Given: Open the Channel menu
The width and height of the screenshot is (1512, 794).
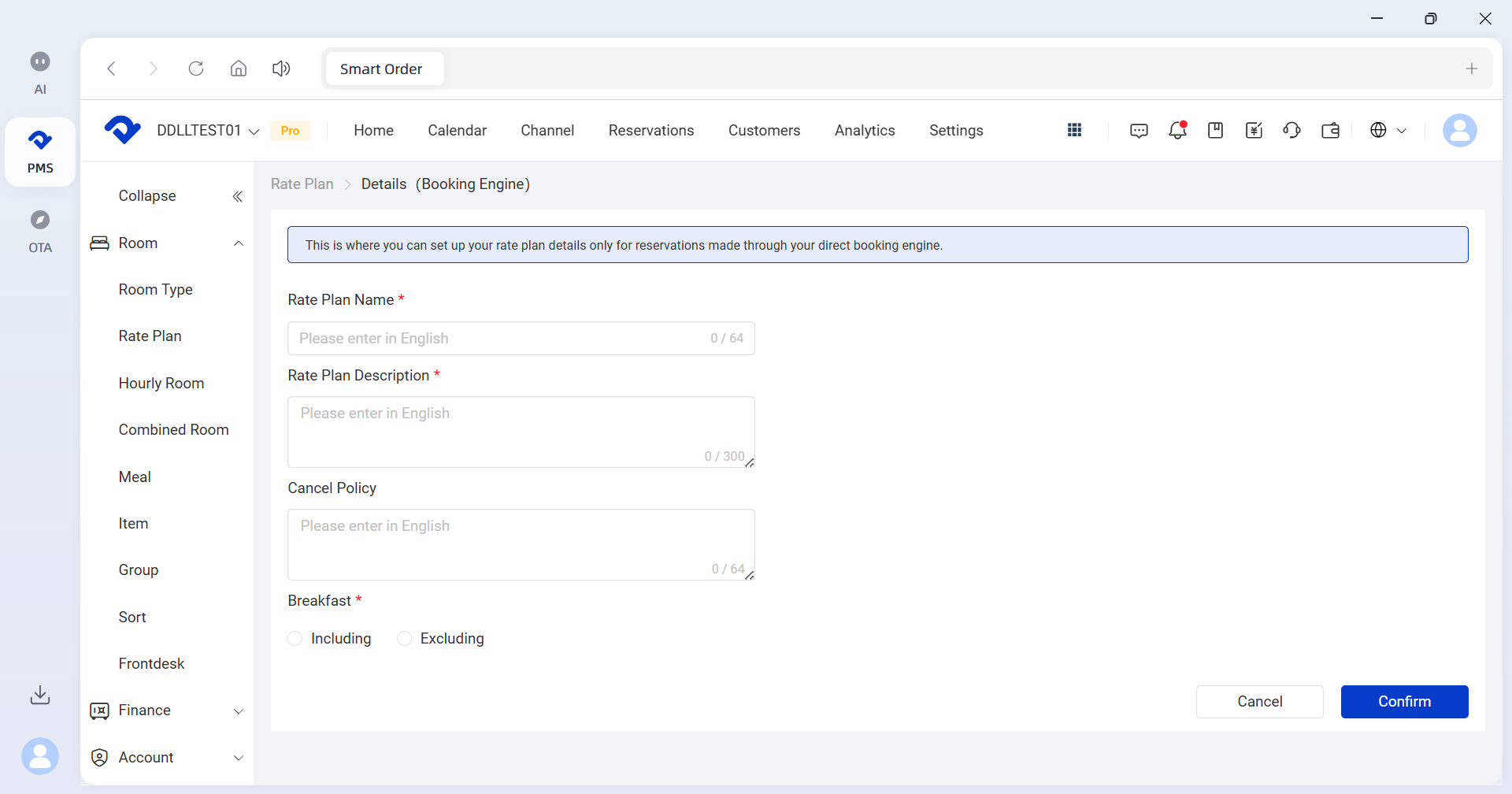Looking at the screenshot, I should [547, 131].
